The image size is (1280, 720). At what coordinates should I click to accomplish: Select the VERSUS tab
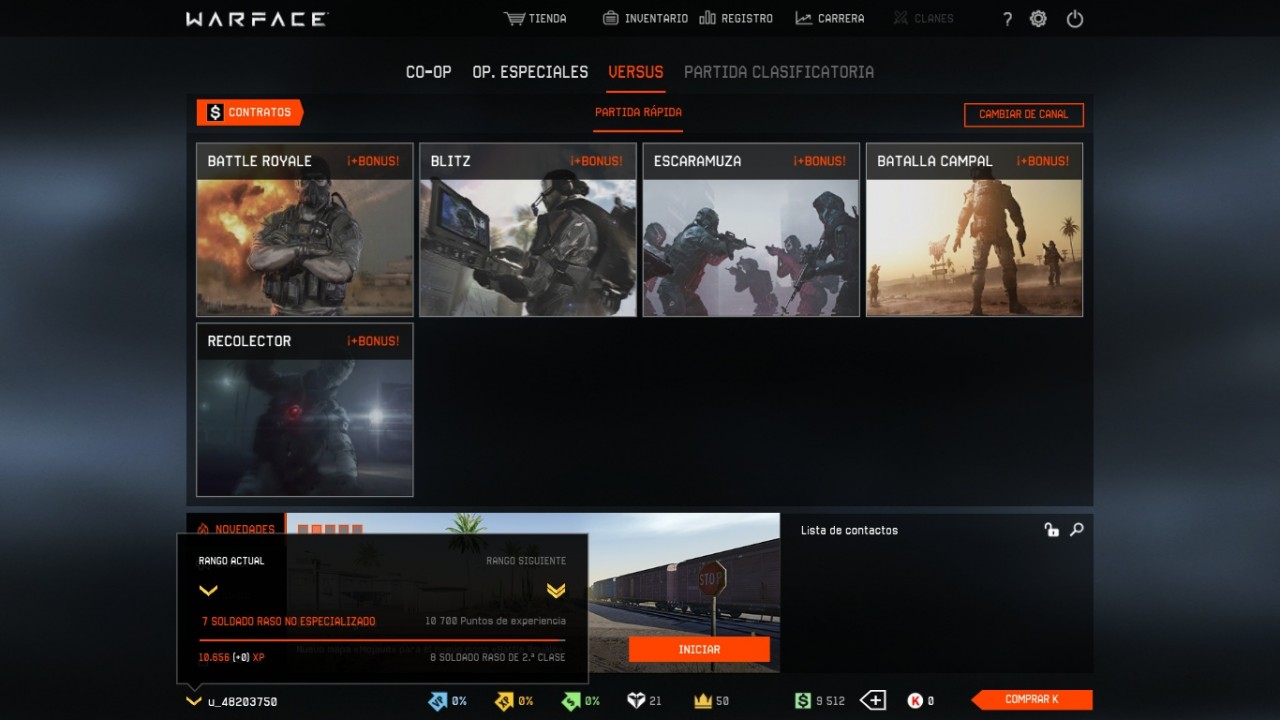pyautogui.click(x=636, y=72)
